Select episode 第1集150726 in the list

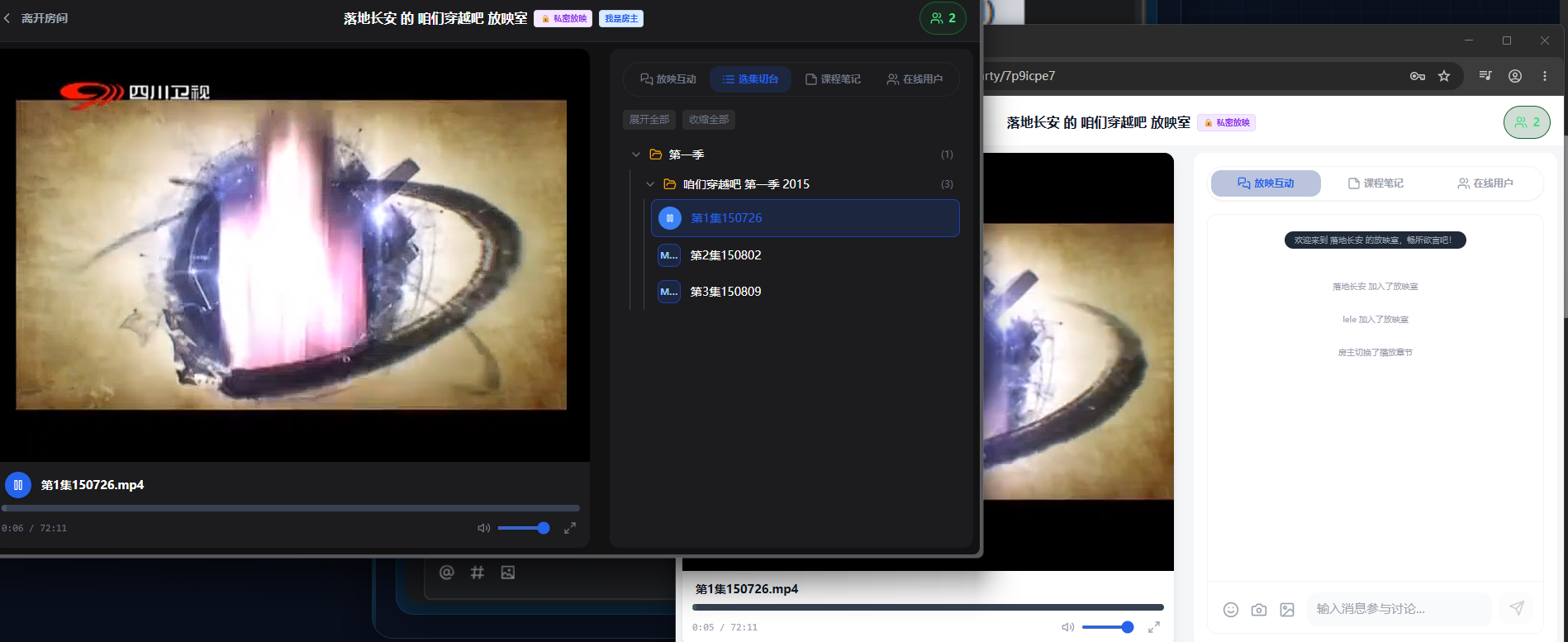pos(805,218)
